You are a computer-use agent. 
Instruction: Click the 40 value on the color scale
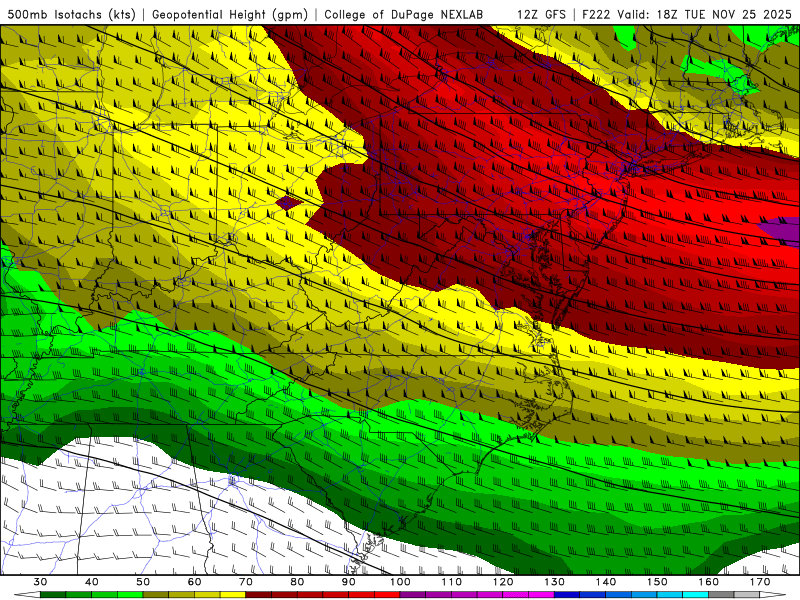(92, 582)
